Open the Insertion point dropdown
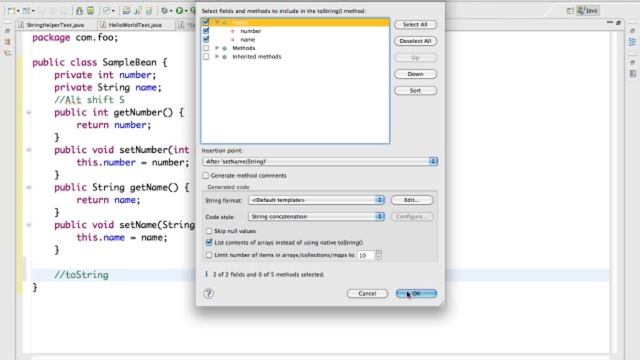The height and width of the screenshot is (360, 640). click(320, 162)
